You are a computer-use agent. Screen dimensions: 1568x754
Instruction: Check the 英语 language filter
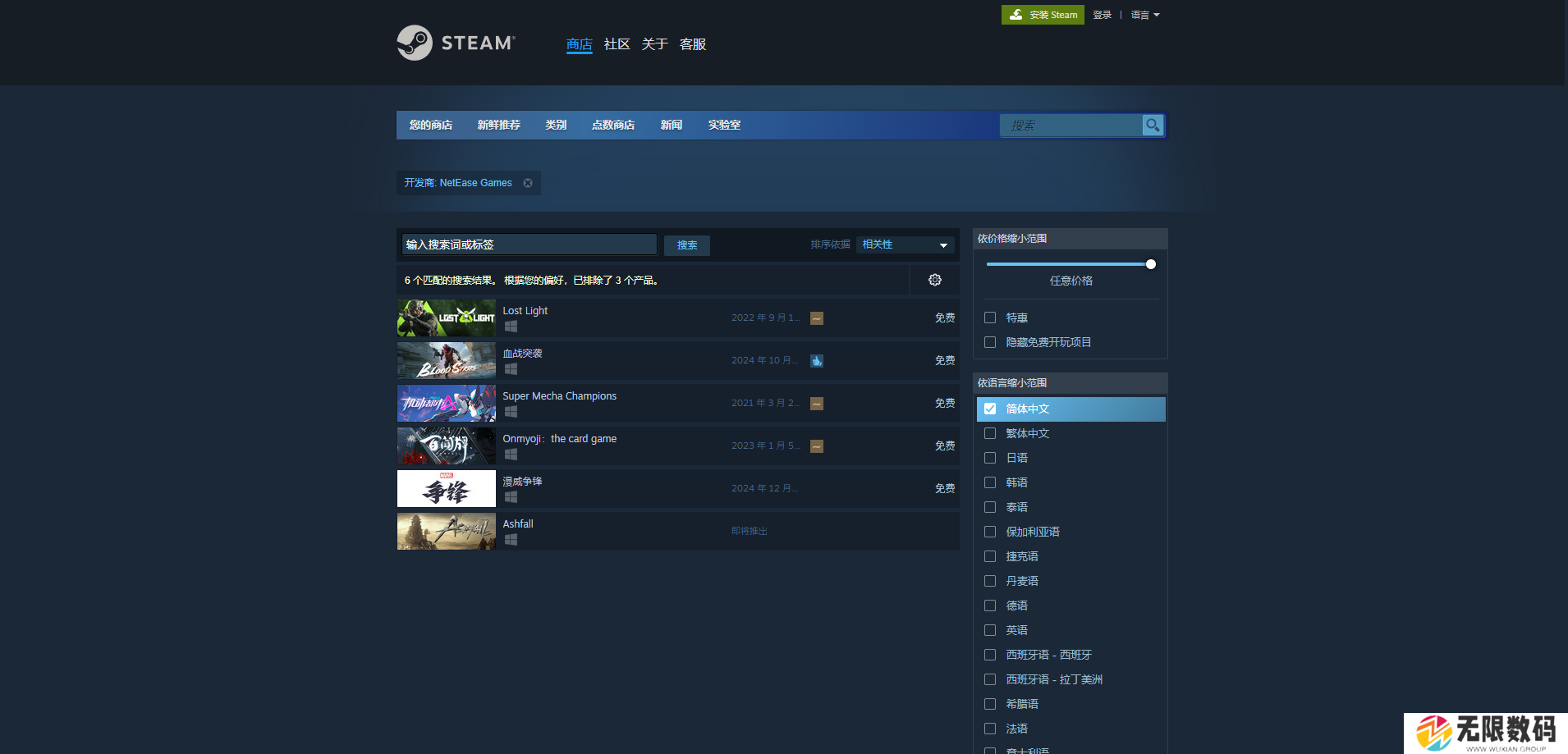pos(990,630)
